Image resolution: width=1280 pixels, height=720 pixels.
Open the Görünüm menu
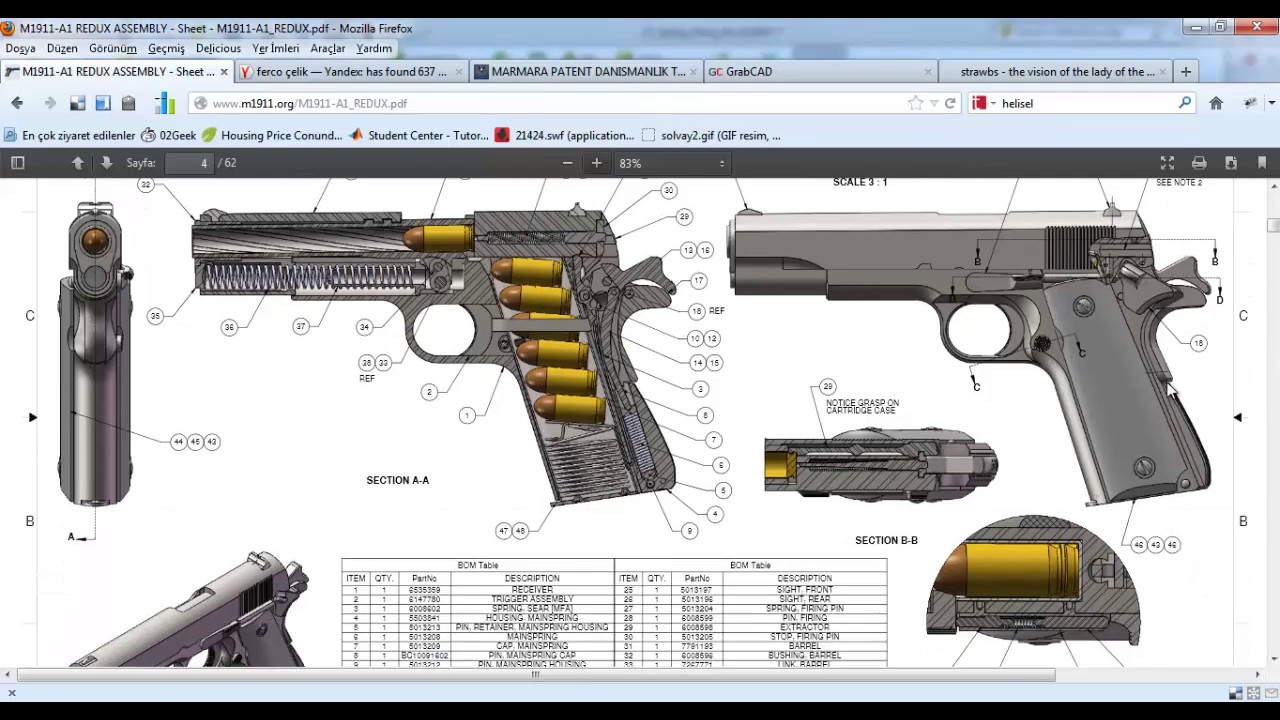112,48
